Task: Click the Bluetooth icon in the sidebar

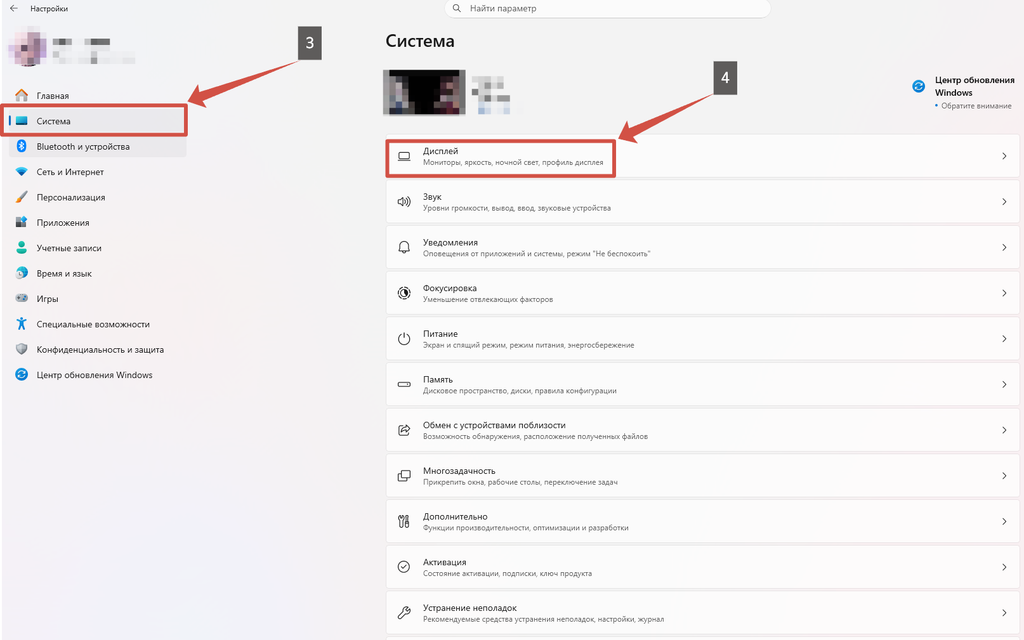Action: [x=22, y=146]
